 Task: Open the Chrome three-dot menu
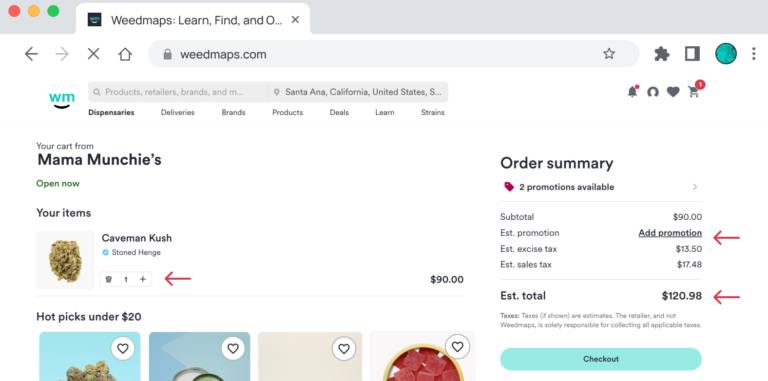click(x=754, y=54)
